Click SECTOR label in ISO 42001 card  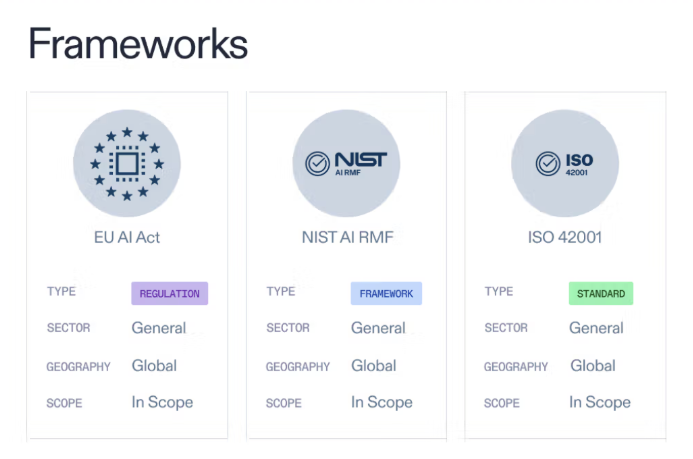coord(506,328)
